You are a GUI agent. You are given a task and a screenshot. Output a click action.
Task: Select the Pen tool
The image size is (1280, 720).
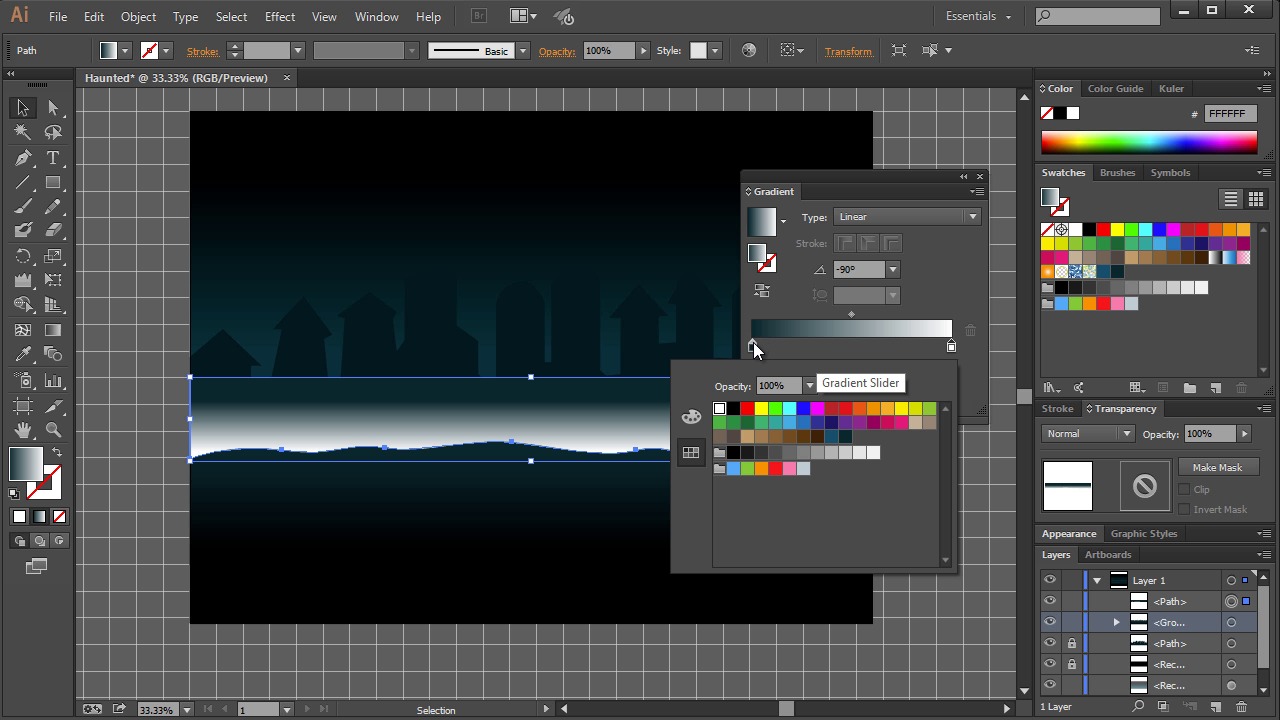pos(23,158)
